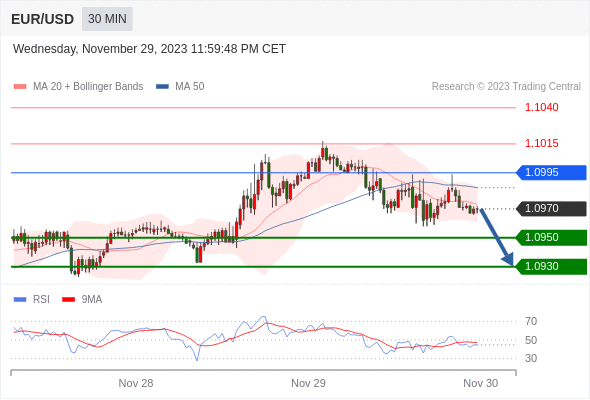Click the 30 MIN timeframe button

coord(107,19)
